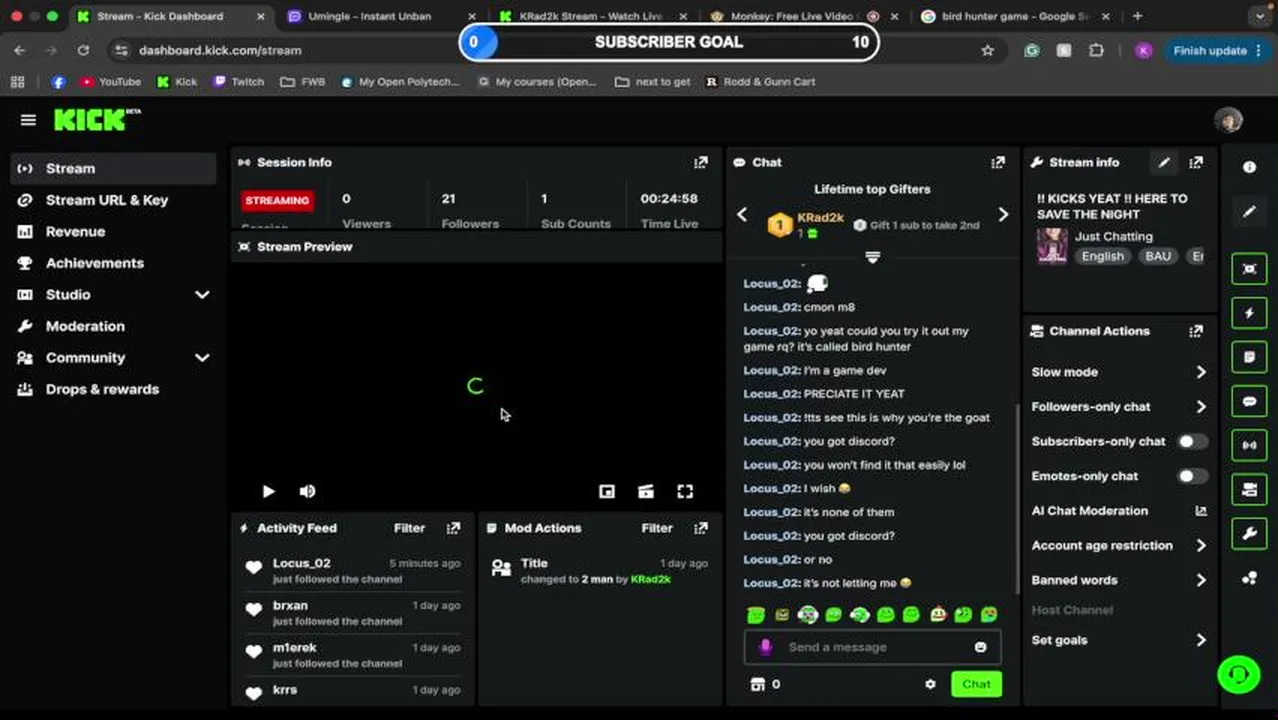Click the Kick logo
Viewport: 1278px width, 720px height.
pyautogui.click(x=96, y=120)
